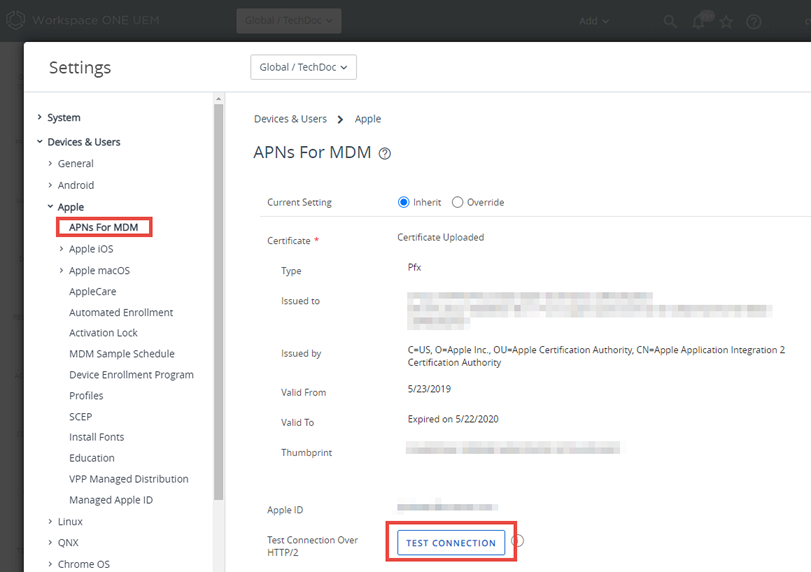811x572 pixels.
Task: Open the search magnifier in the header
Action: (670, 21)
